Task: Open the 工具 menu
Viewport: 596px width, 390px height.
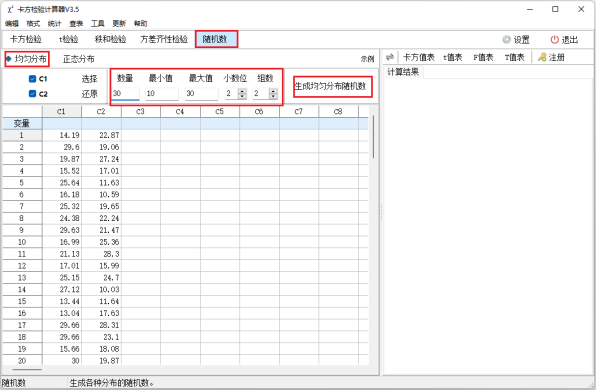Action: pyautogui.click(x=98, y=24)
